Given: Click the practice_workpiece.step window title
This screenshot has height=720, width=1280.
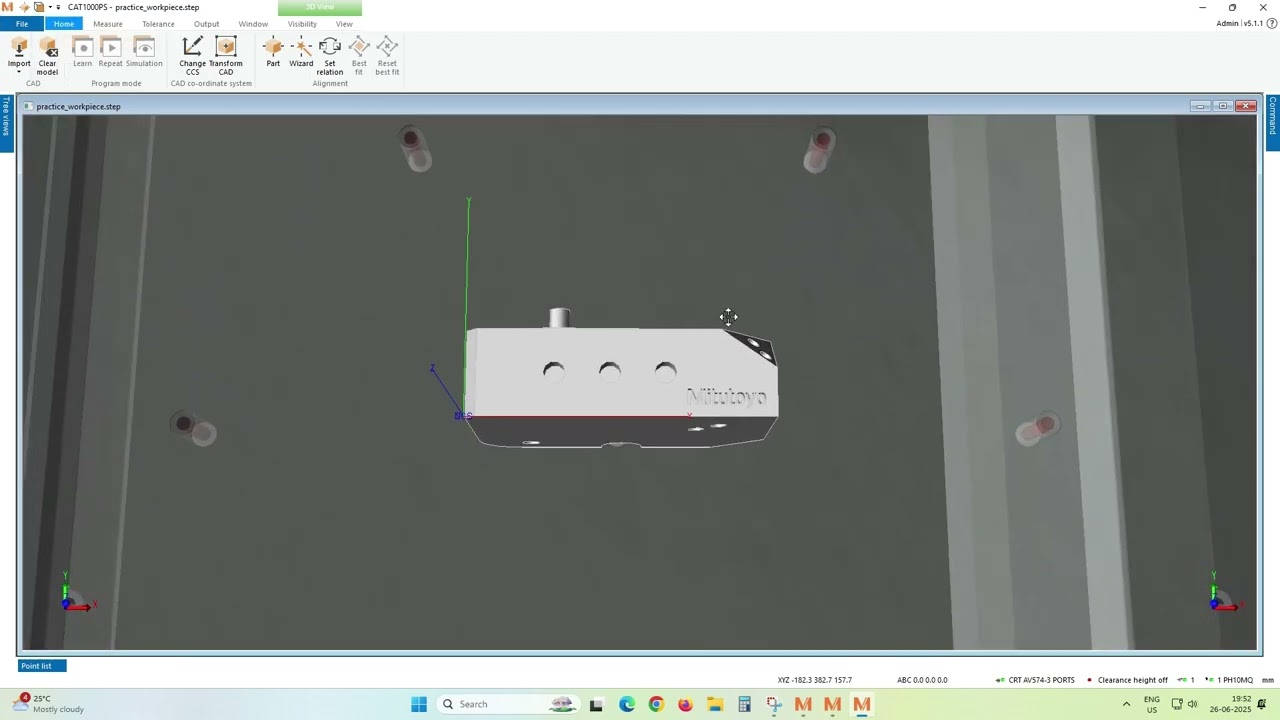Looking at the screenshot, I should (78, 106).
